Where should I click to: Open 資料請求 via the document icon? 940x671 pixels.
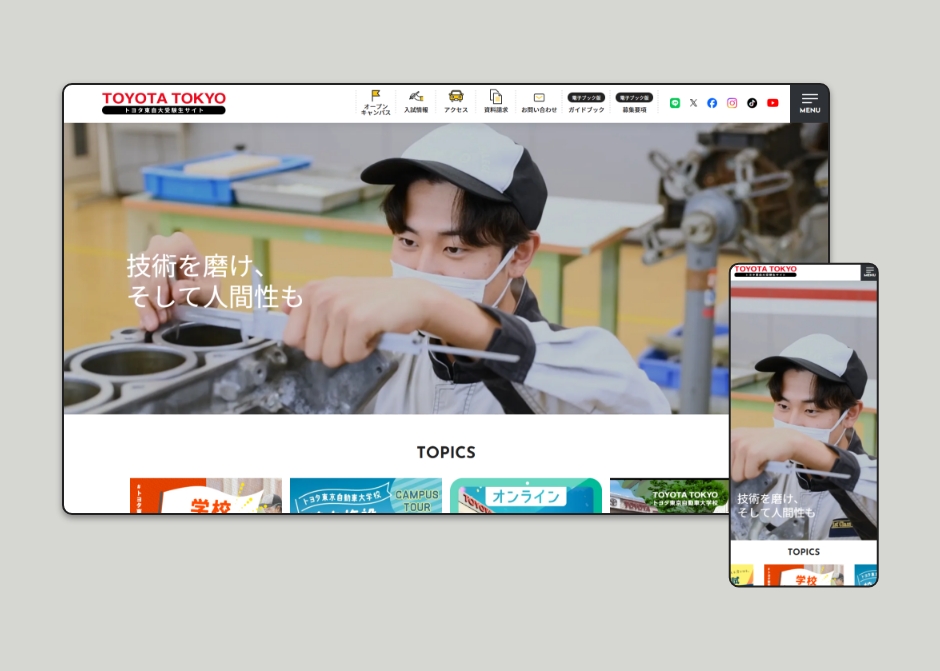(494, 100)
